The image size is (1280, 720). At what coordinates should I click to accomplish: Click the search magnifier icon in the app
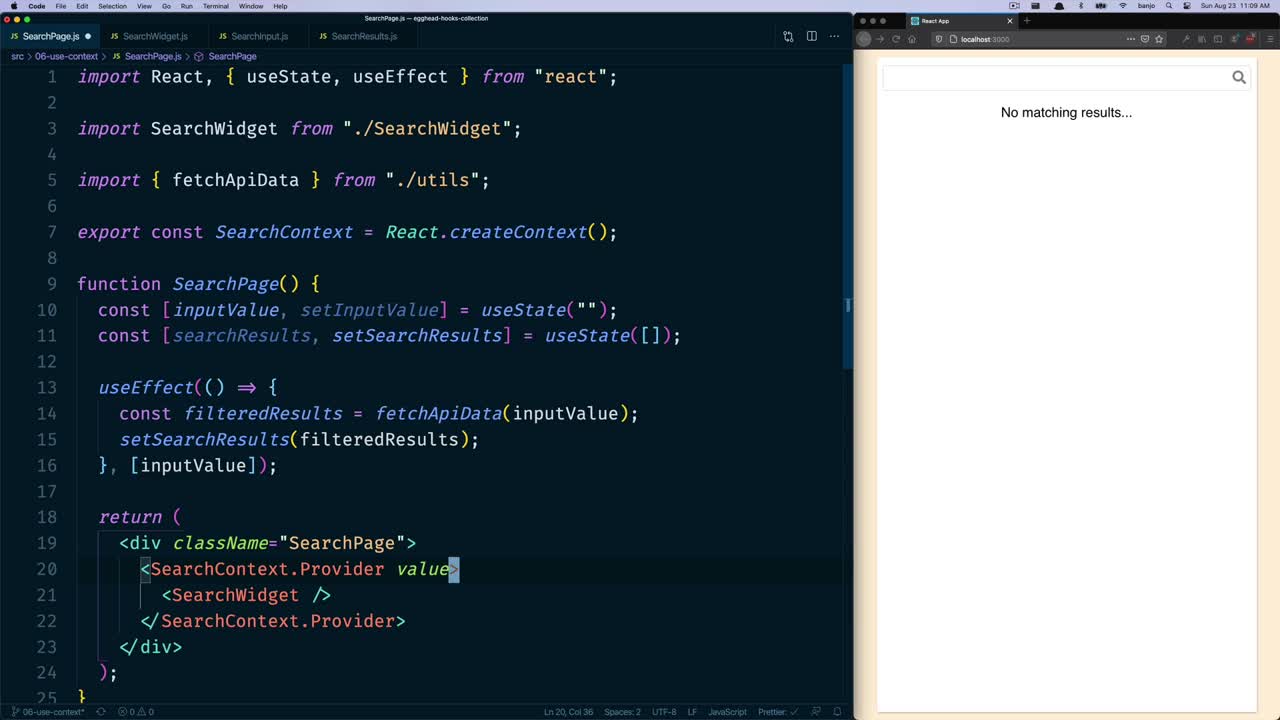1238,77
